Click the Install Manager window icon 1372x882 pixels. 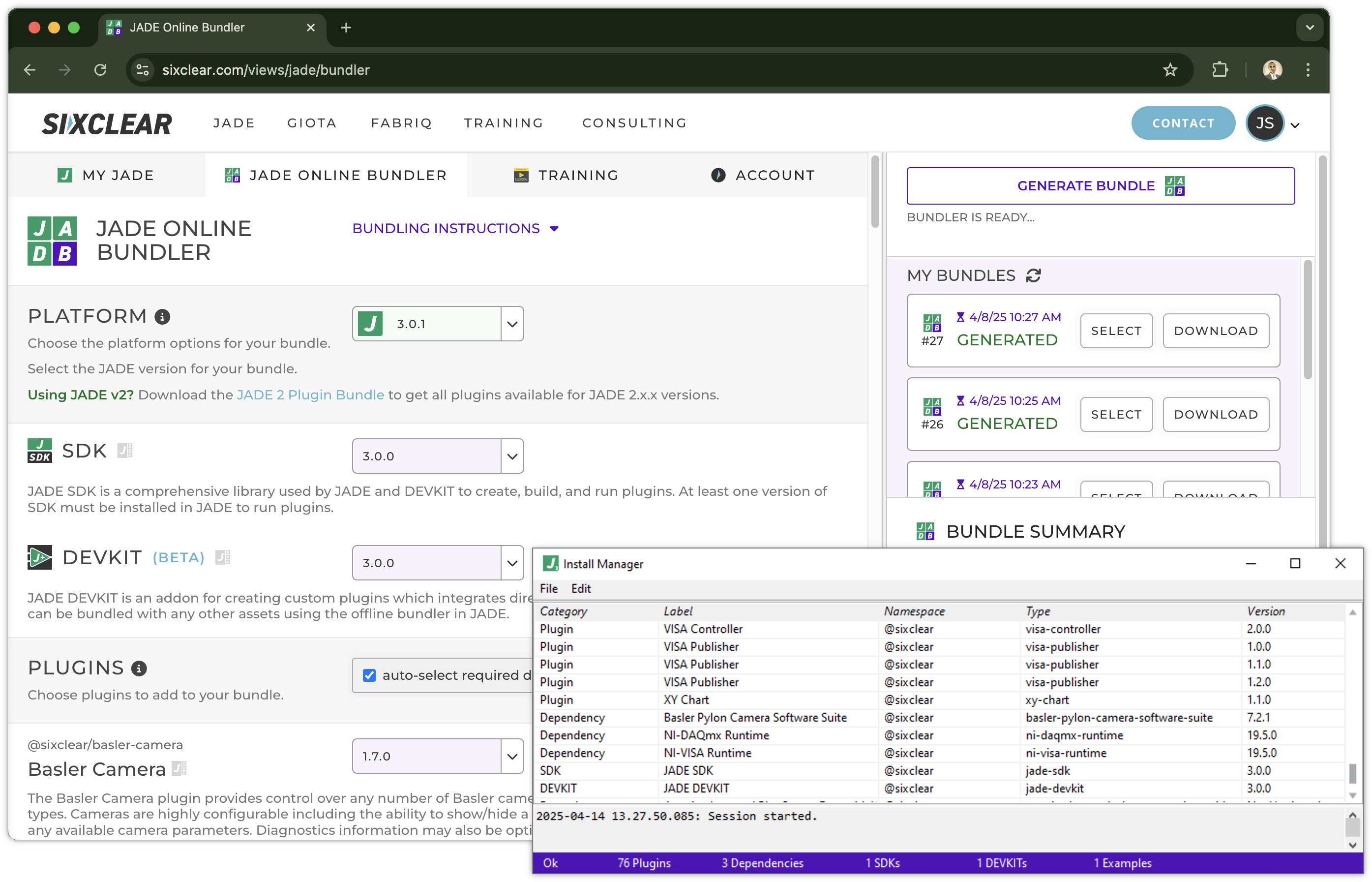[x=550, y=564]
